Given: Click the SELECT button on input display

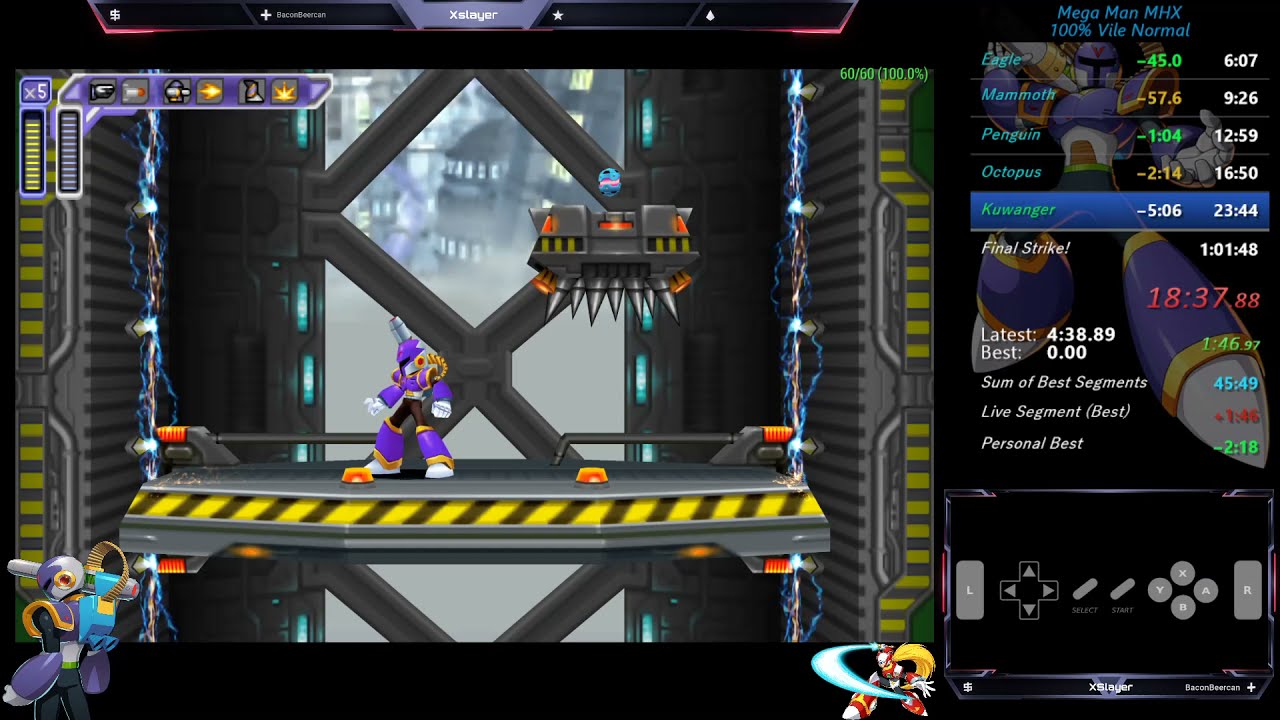Looking at the screenshot, I should [x=1085, y=590].
